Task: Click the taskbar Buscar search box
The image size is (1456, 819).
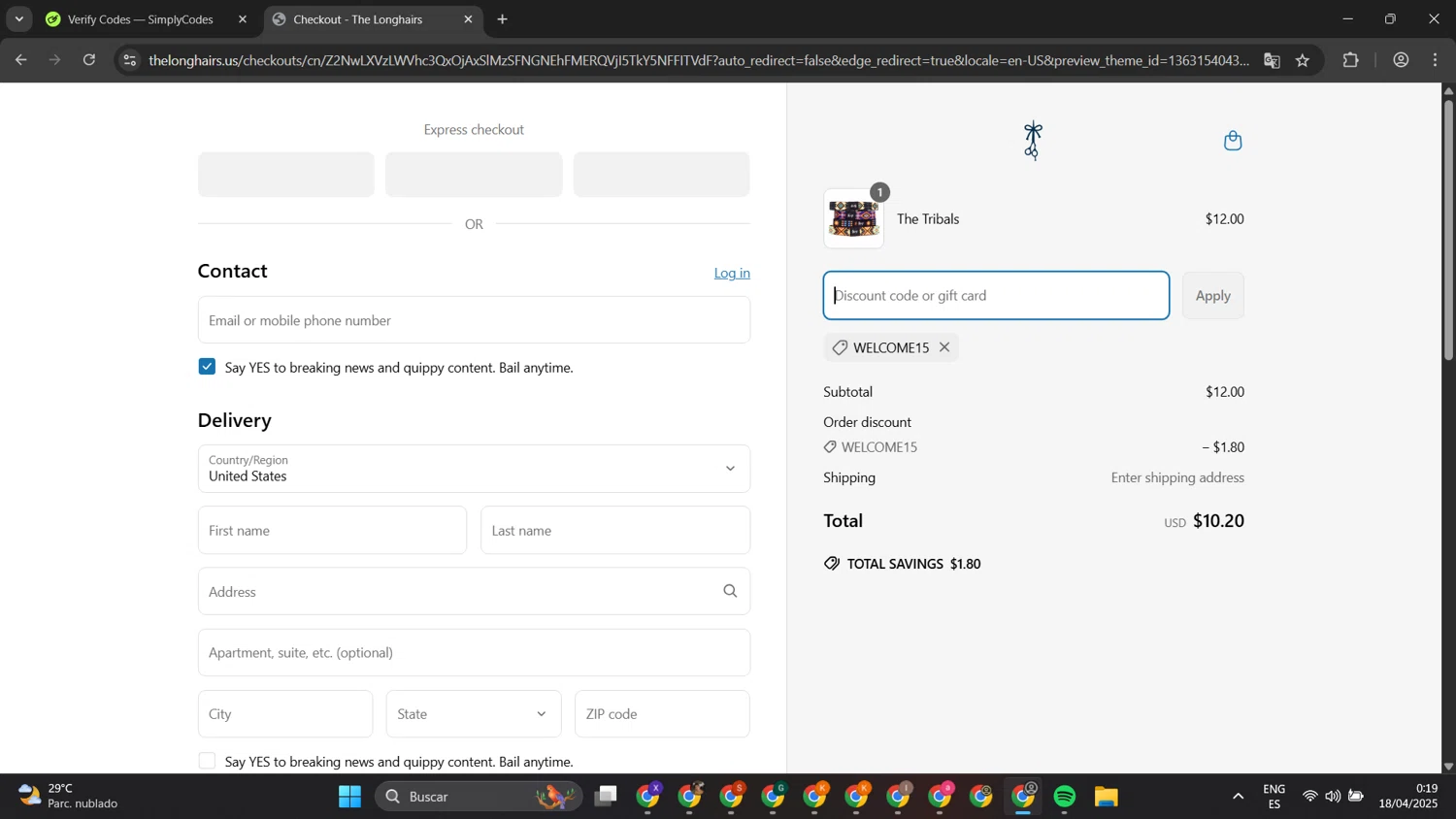Action: (478, 797)
